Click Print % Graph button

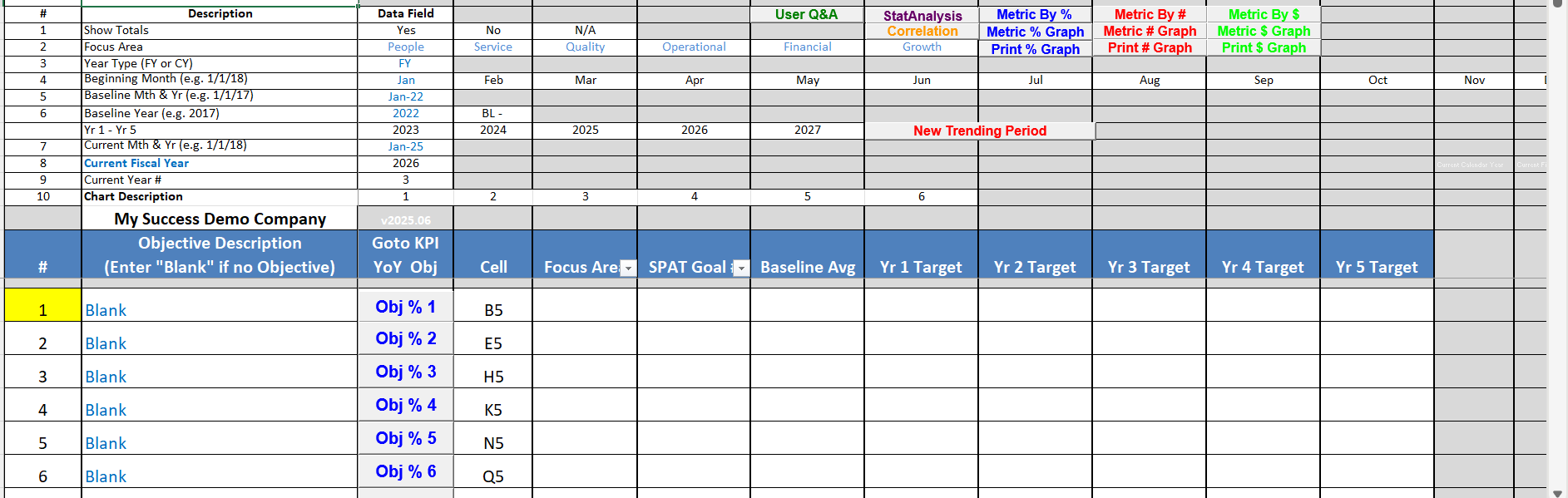pyautogui.click(x=1035, y=49)
